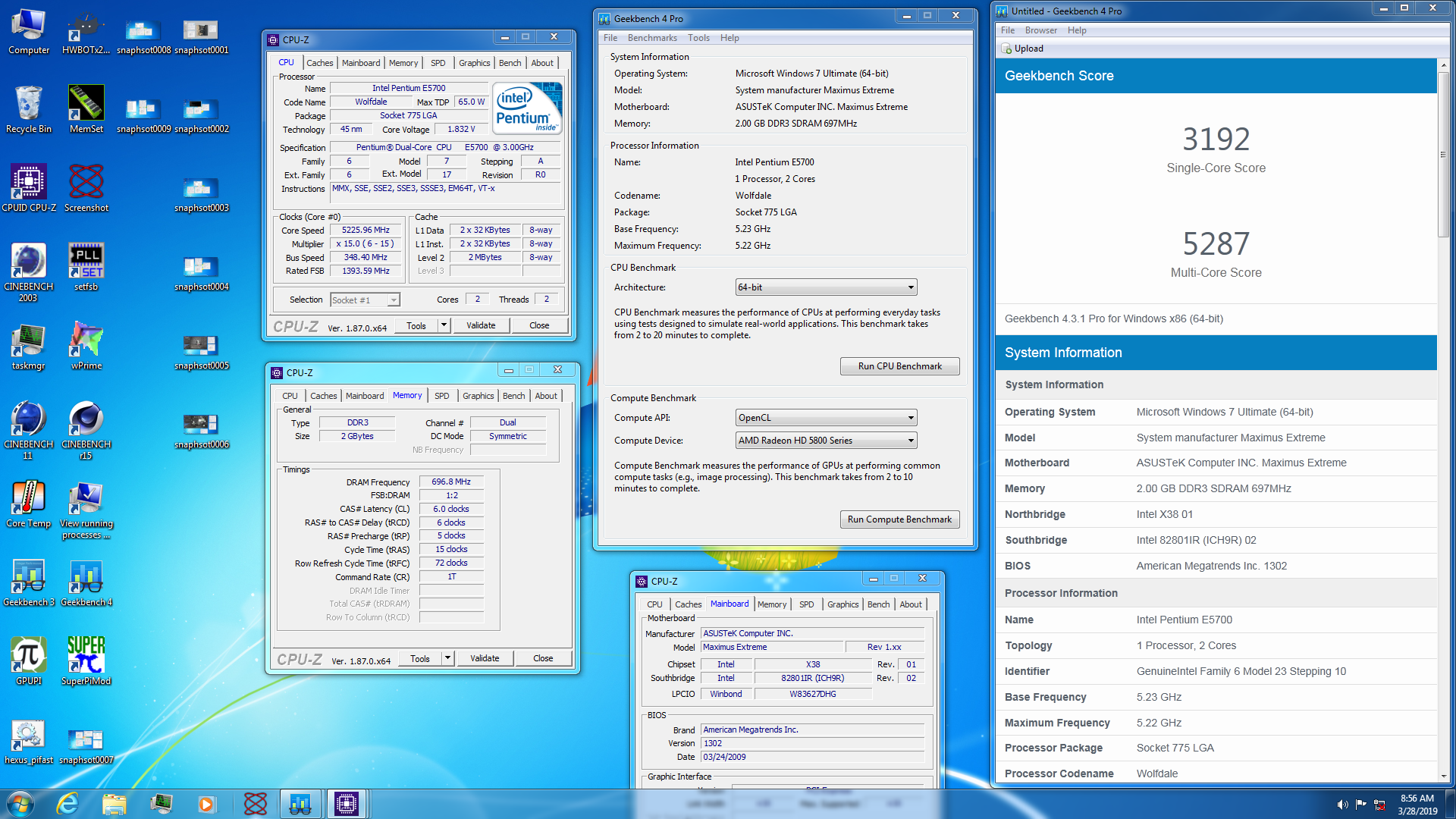Open the Recycle Bin desktop icon

coord(29,110)
